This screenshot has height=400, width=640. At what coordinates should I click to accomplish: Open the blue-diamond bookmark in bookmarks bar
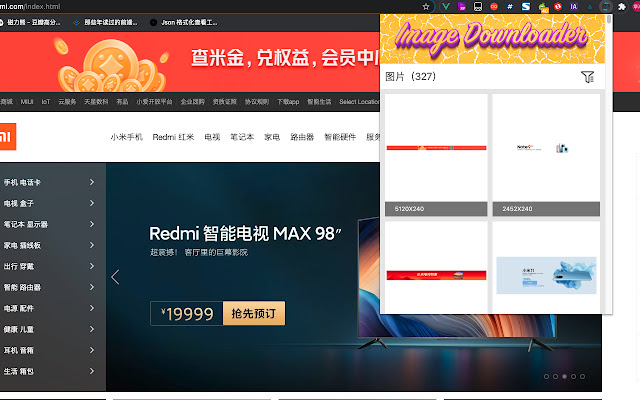coord(106,22)
